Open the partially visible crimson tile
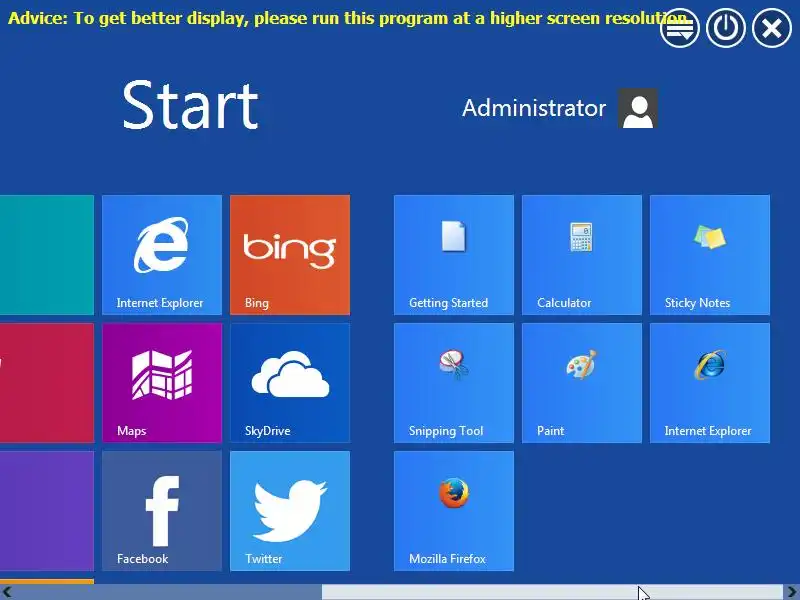This screenshot has width=800, height=600. pyautogui.click(x=47, y=383)
